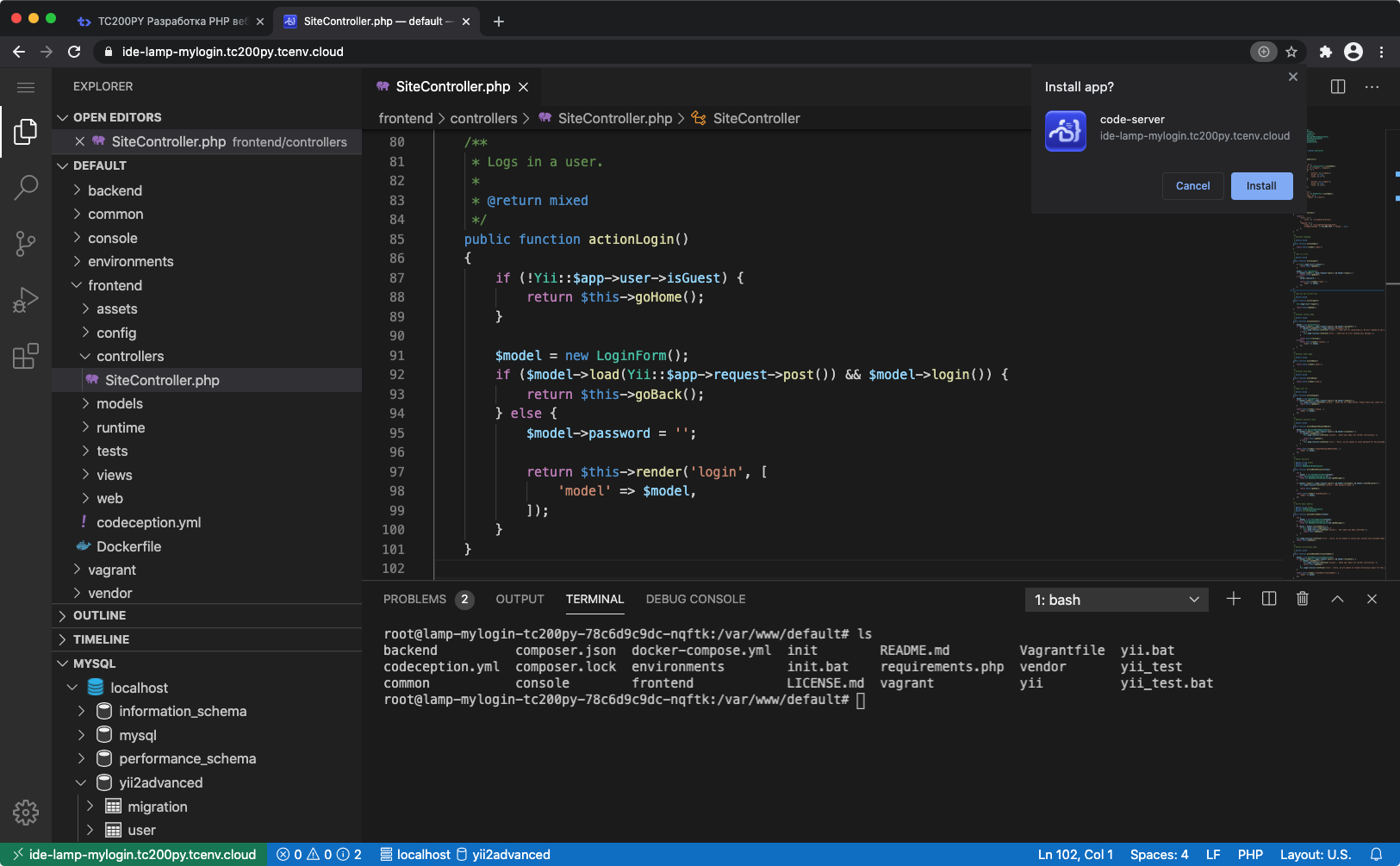This screenshot has width=1400, height=866.
Task: Open the terminal selector showing 1: bash
Action: coord(1116,599)
